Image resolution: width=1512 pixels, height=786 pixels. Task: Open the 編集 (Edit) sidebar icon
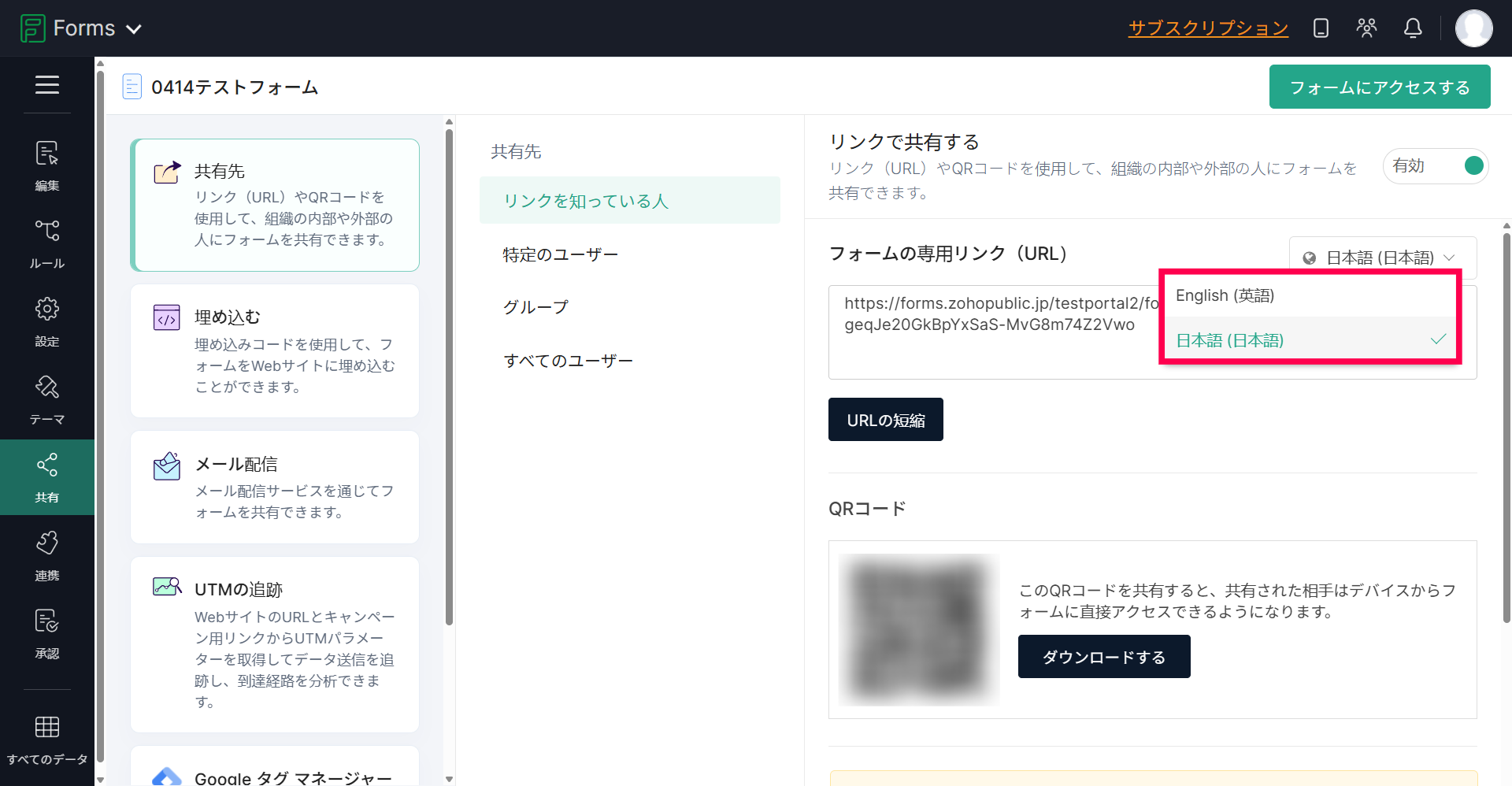[x=46, y=164]
